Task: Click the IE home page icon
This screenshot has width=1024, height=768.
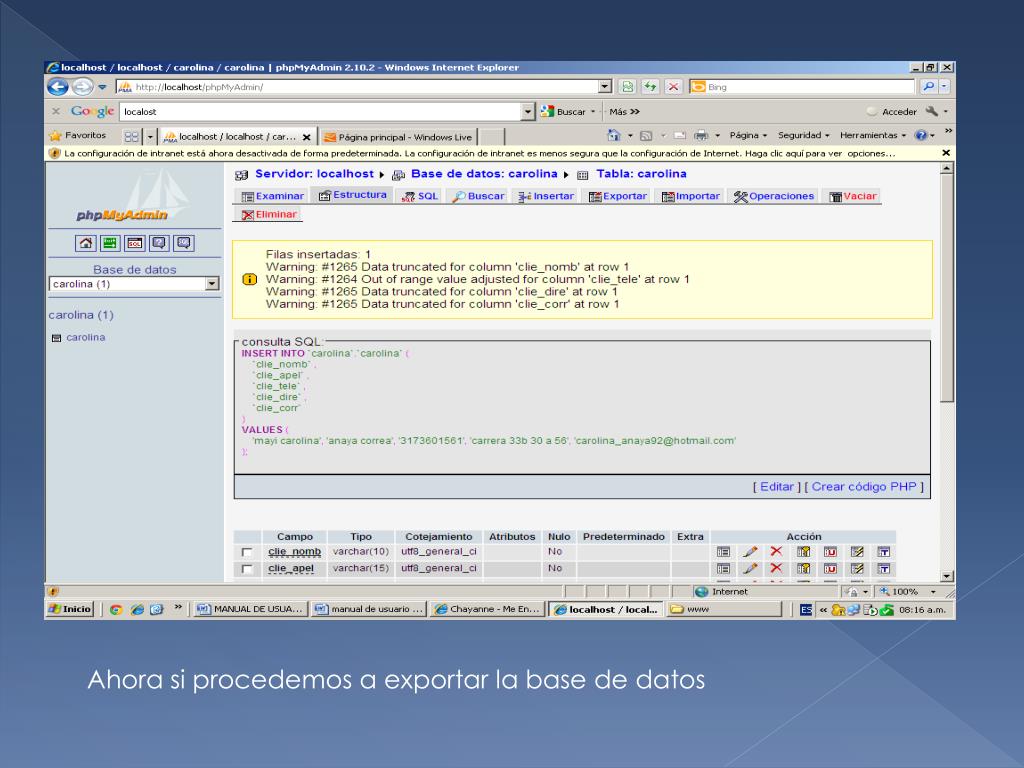Action: coord(613,135)
